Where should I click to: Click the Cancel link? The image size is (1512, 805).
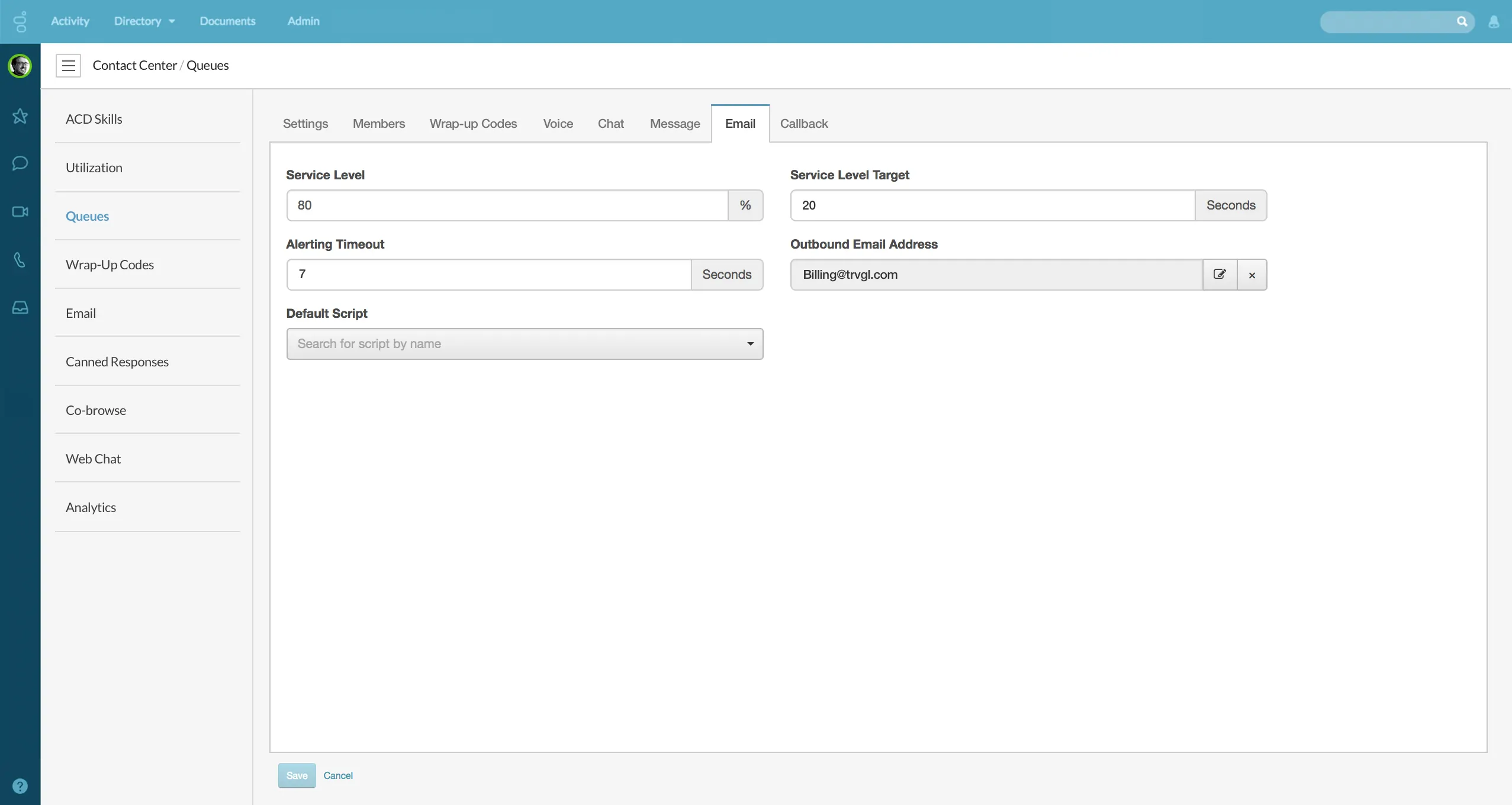coord(338,775)
